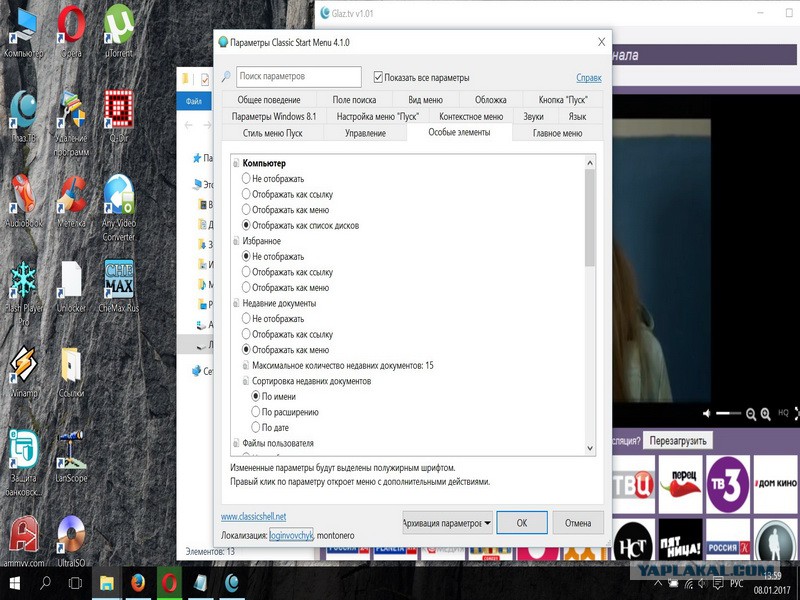Open Task View on the taskbar
This screenshot has height=600, width=800.
tap(75, 583)
